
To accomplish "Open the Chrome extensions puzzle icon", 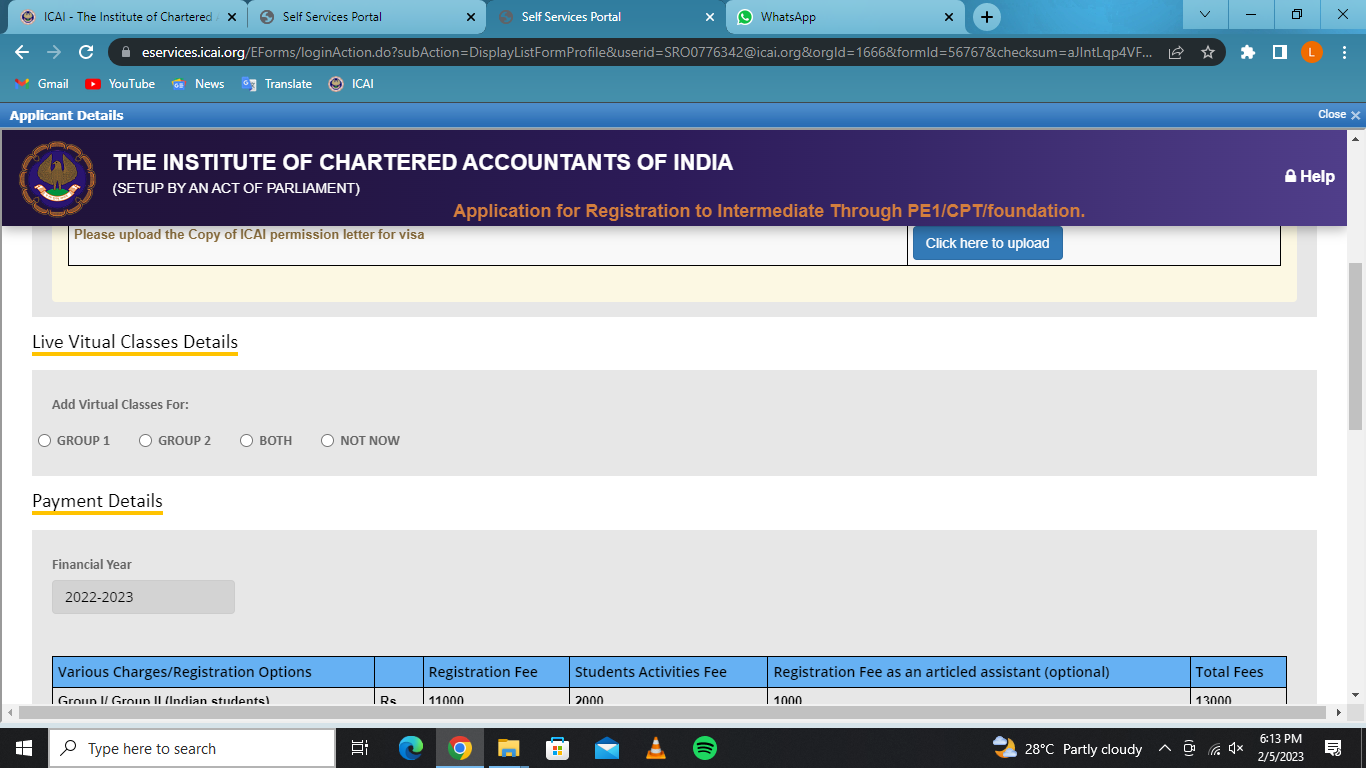I will coord(1247,52).
